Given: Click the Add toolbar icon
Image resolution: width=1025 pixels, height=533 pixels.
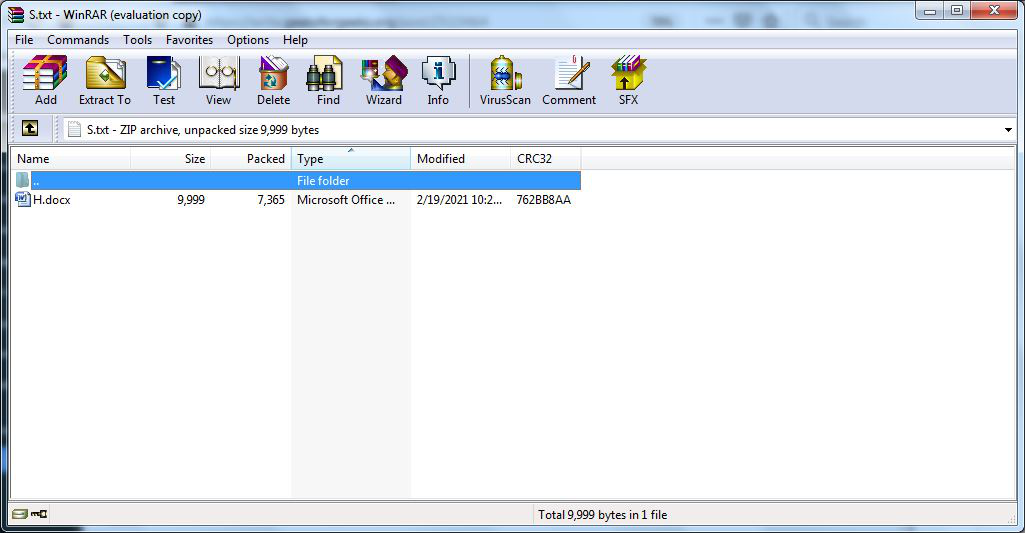Looking at the screenshot, I should coord(45,80).
